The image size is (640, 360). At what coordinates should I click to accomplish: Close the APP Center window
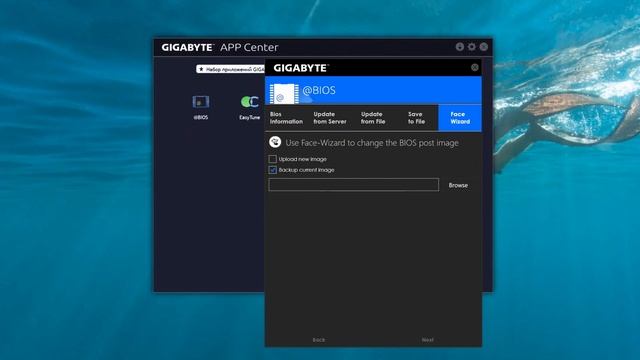[x=484, y=47]
